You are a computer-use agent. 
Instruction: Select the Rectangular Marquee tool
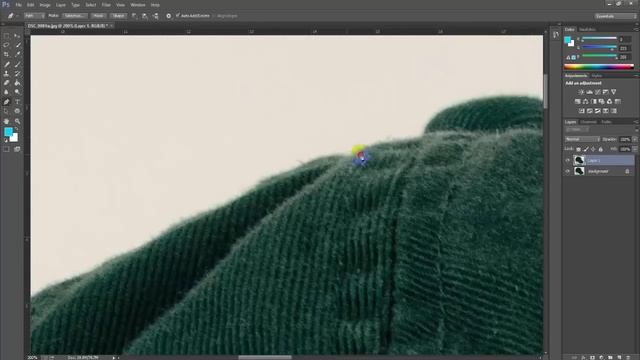tap(7, 36)
